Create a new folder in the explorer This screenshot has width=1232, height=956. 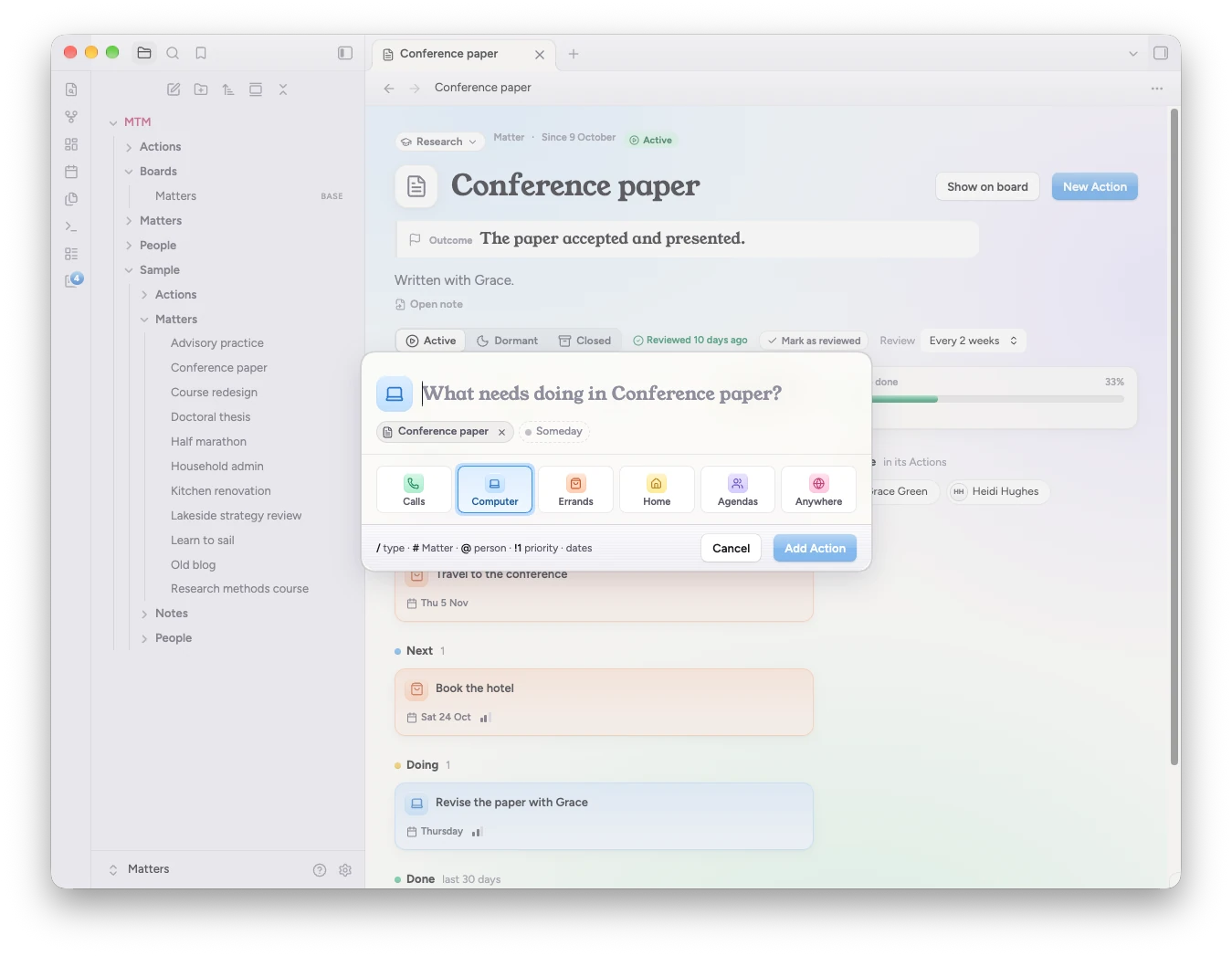point(201,89)
